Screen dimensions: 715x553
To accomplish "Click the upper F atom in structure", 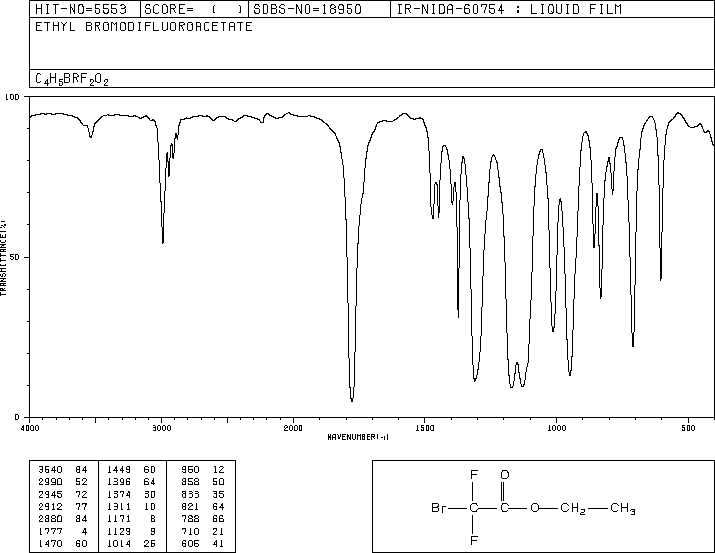I will point(474,475).
